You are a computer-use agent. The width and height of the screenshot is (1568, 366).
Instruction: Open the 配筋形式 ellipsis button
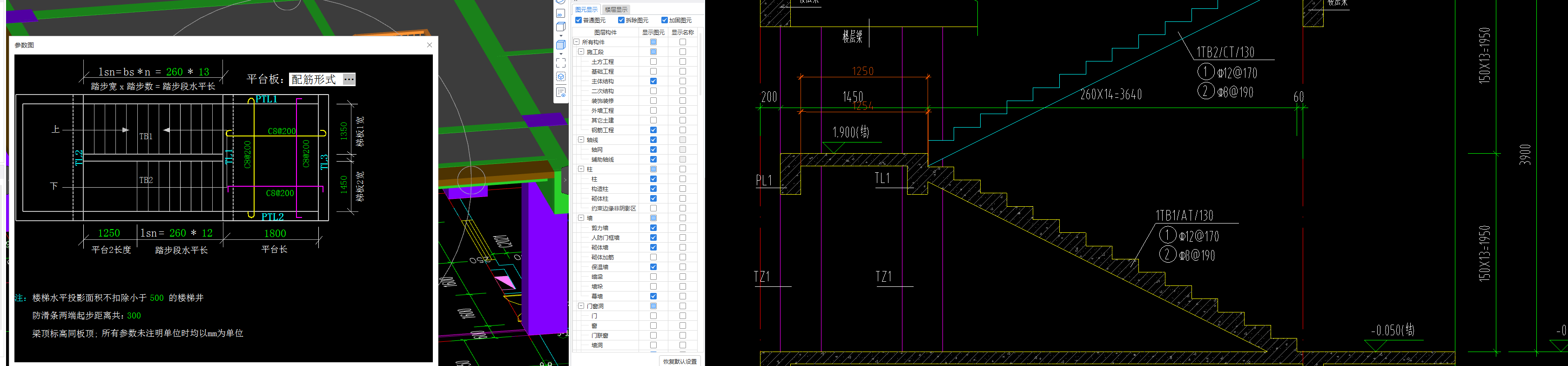[x=349, y=79]
